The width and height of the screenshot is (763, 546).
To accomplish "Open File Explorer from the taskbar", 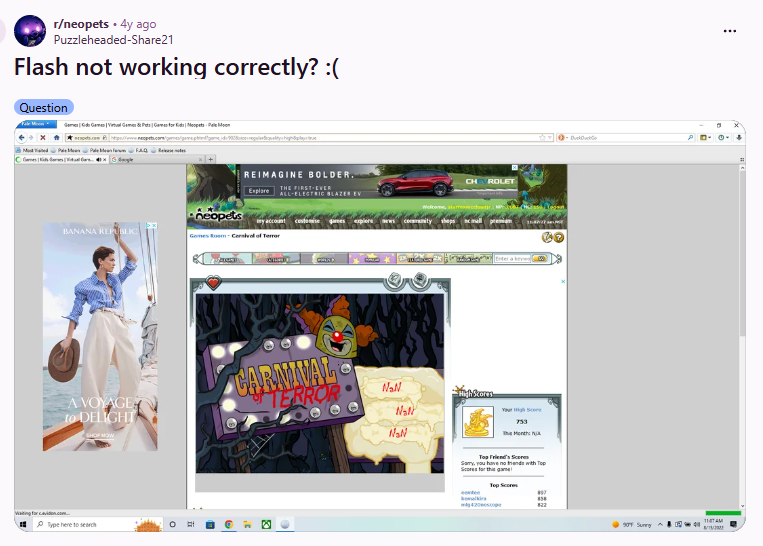I will 248,524.
